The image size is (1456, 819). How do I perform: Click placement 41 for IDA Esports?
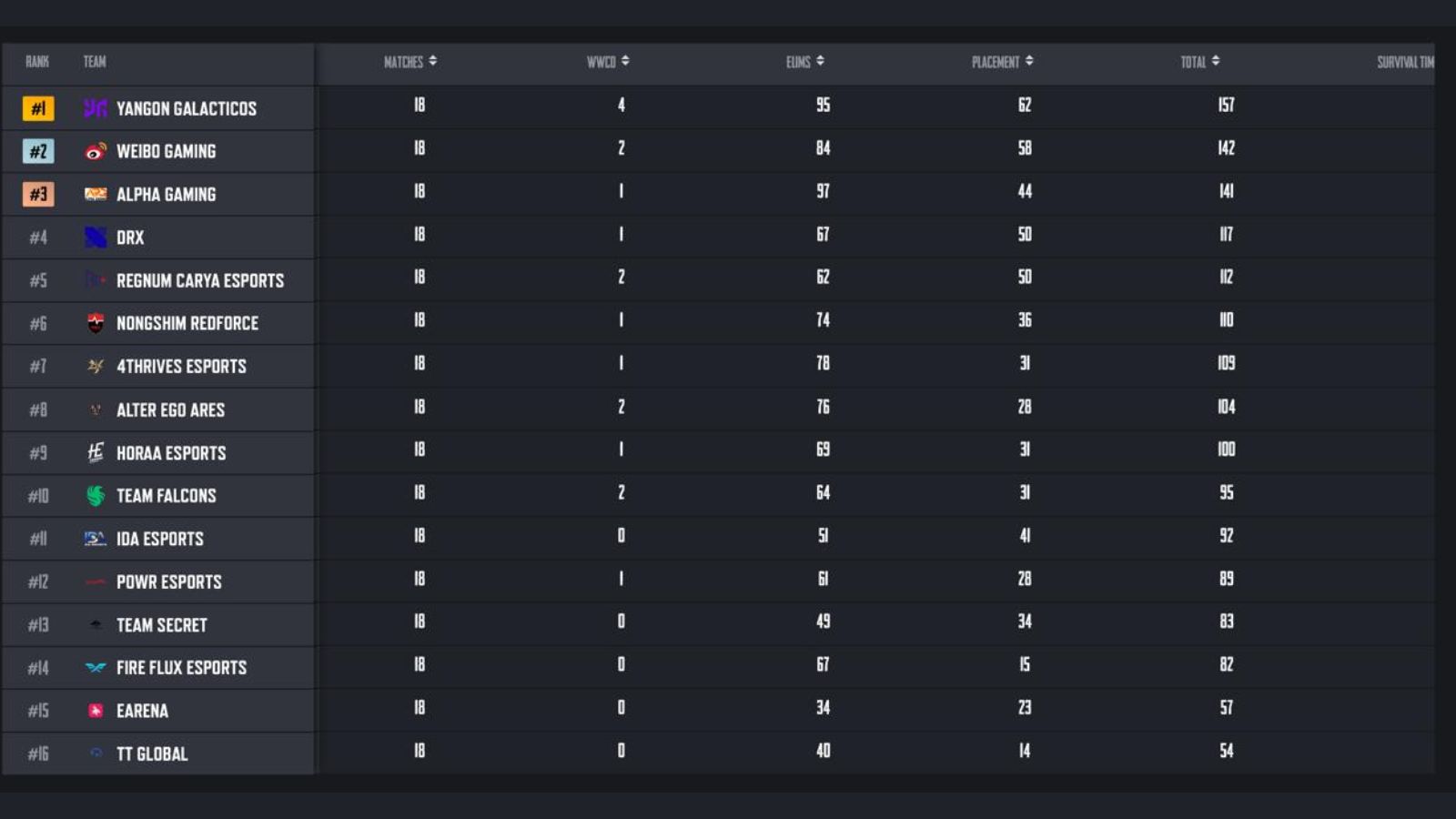1025,535
